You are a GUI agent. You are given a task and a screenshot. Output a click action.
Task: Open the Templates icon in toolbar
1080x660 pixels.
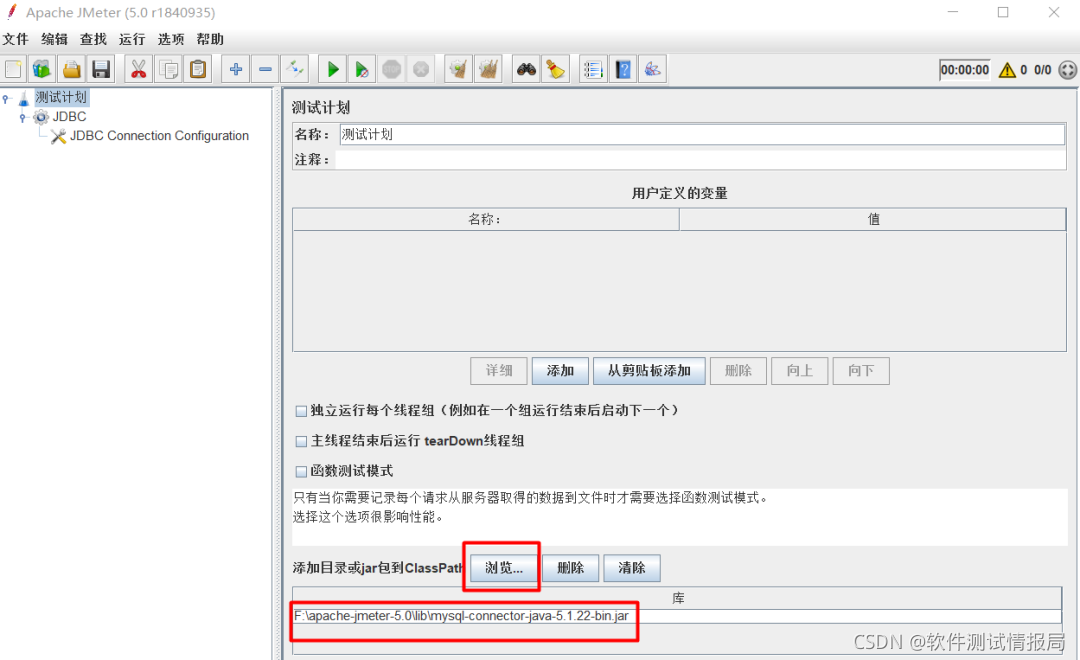(42, 70)
